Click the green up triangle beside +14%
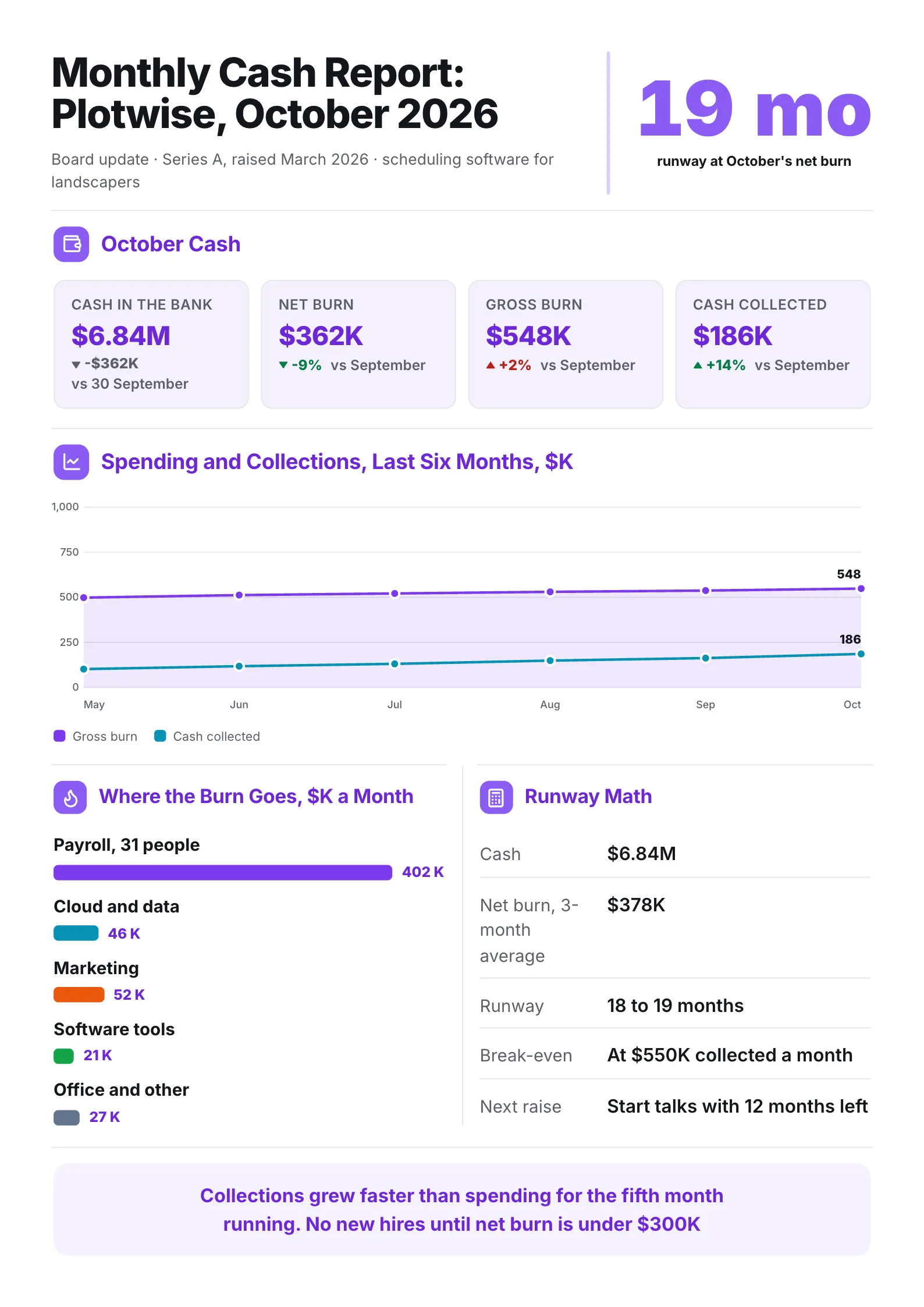Viewport: 924px width, 1307px height. pos(698,365)
